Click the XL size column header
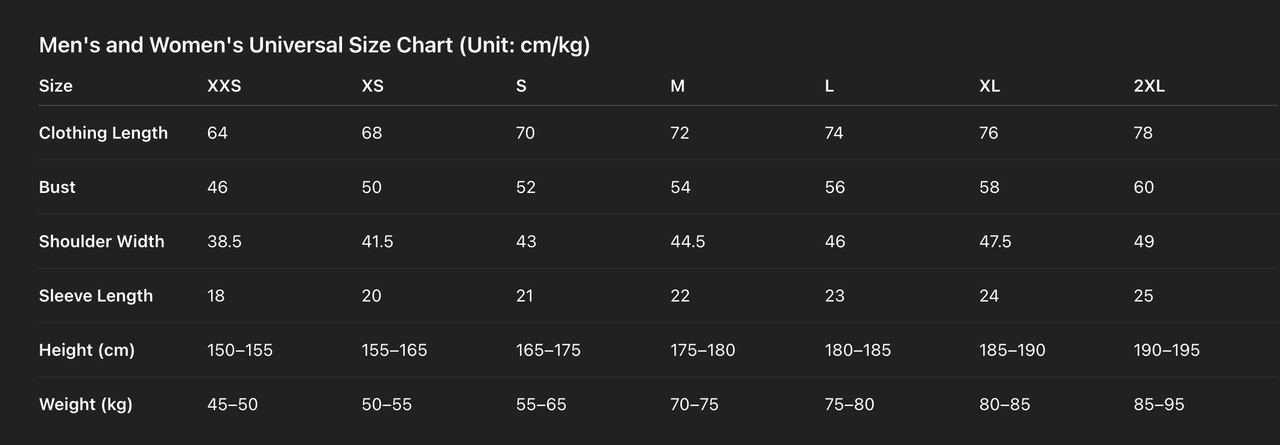The height and width of the screenshot is (445, 1280). [989, 86]
